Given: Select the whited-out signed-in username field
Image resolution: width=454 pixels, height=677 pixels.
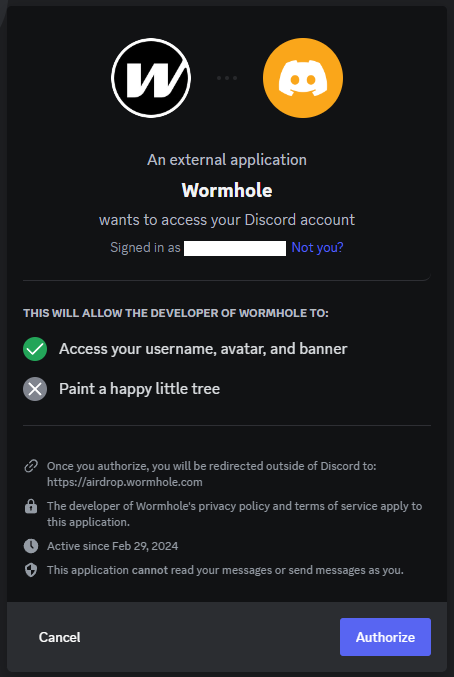Looking at the screenshot, I should pyautogui.click(x=235, y=248).
